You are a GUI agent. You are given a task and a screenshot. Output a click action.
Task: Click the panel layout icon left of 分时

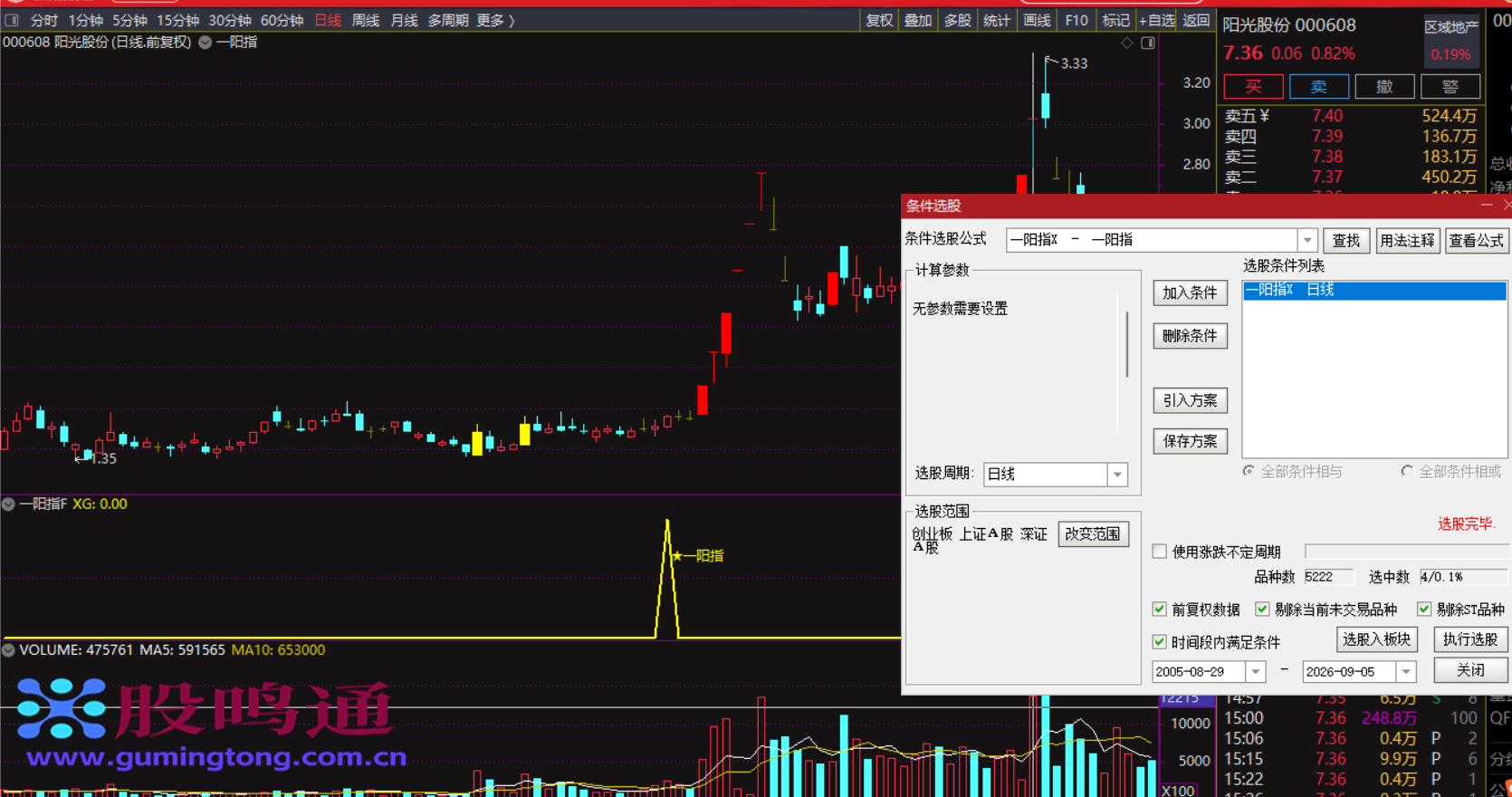tap(12, 20)
